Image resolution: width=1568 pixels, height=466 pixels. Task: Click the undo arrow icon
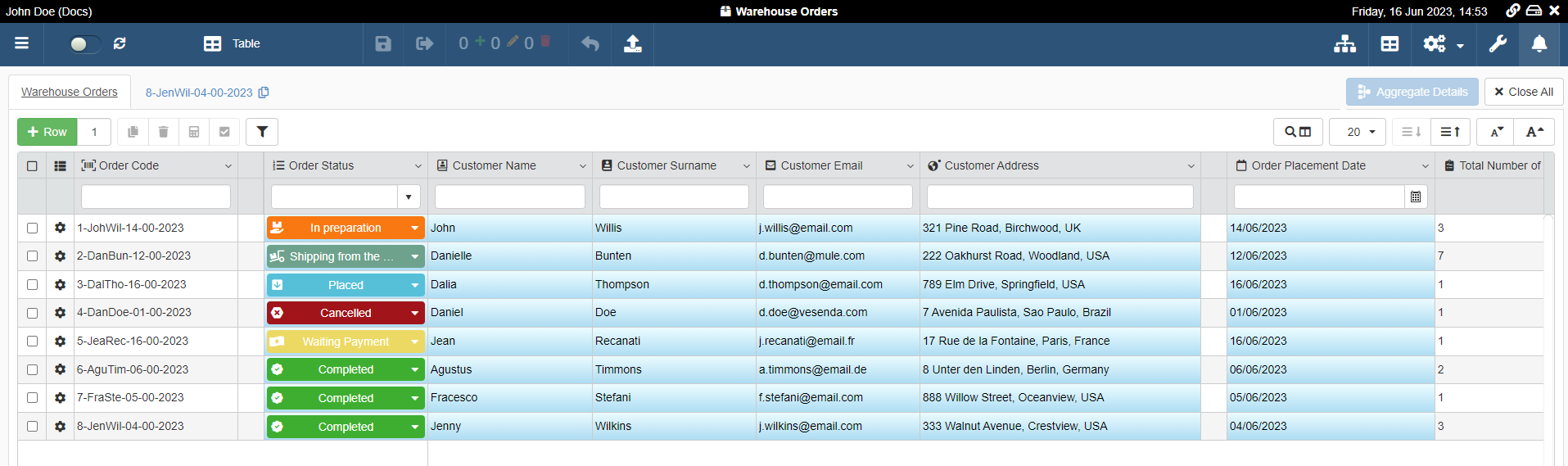(590, 43)
